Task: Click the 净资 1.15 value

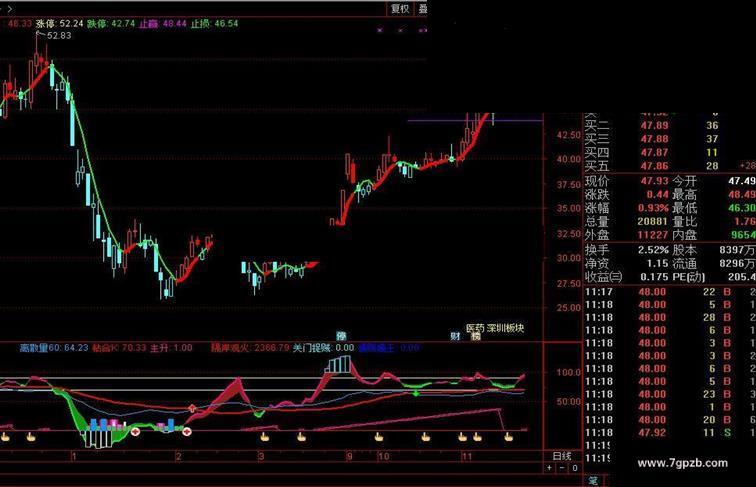Action: (657, 264)
